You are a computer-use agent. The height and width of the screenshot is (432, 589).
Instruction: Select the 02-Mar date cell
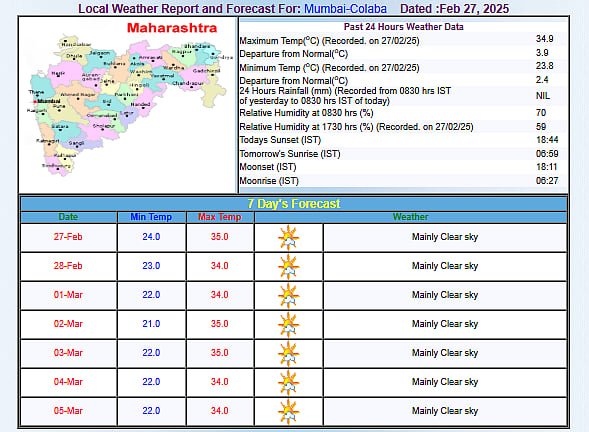[68, 324]
